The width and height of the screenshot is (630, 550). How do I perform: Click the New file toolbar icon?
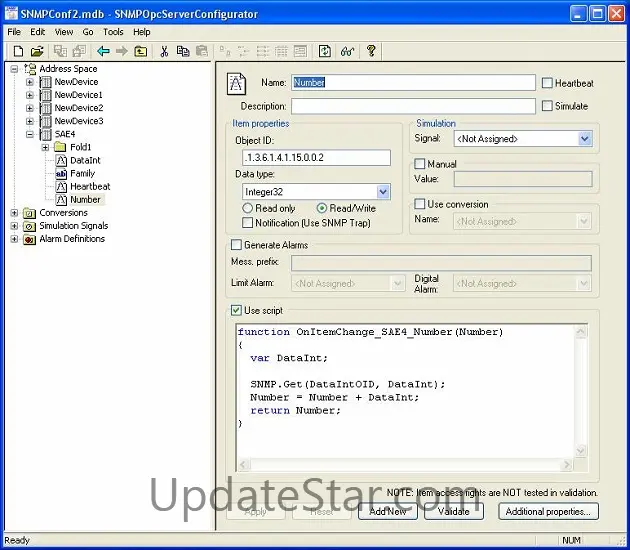17,51
